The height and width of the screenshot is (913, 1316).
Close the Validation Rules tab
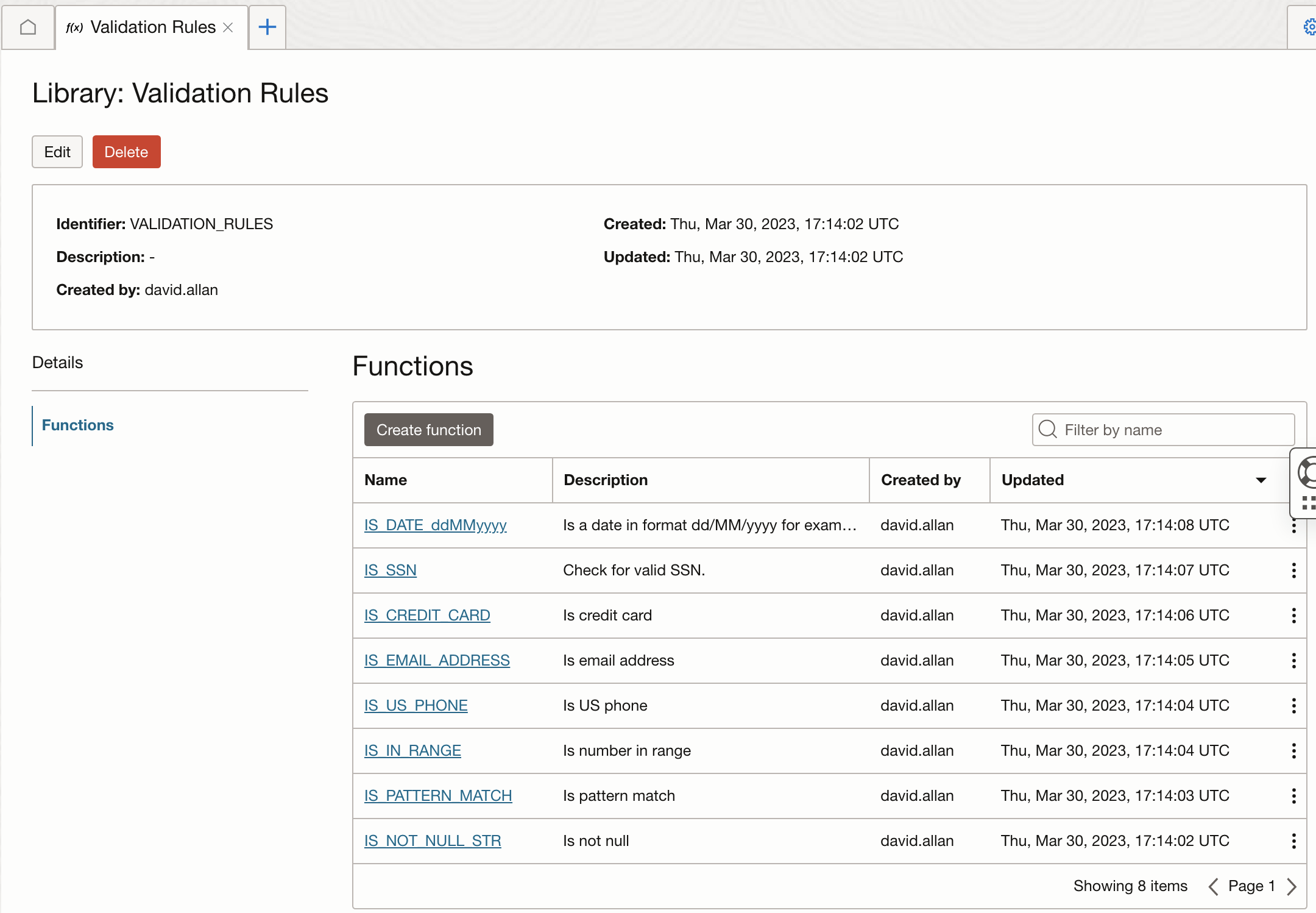pyautogui.click(x=228, y=27)
